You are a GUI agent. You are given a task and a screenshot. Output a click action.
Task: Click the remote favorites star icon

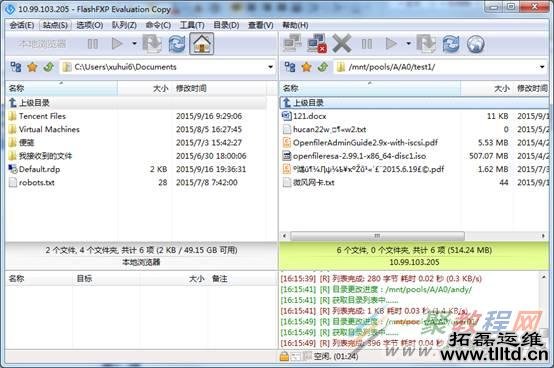coord(306,67)
